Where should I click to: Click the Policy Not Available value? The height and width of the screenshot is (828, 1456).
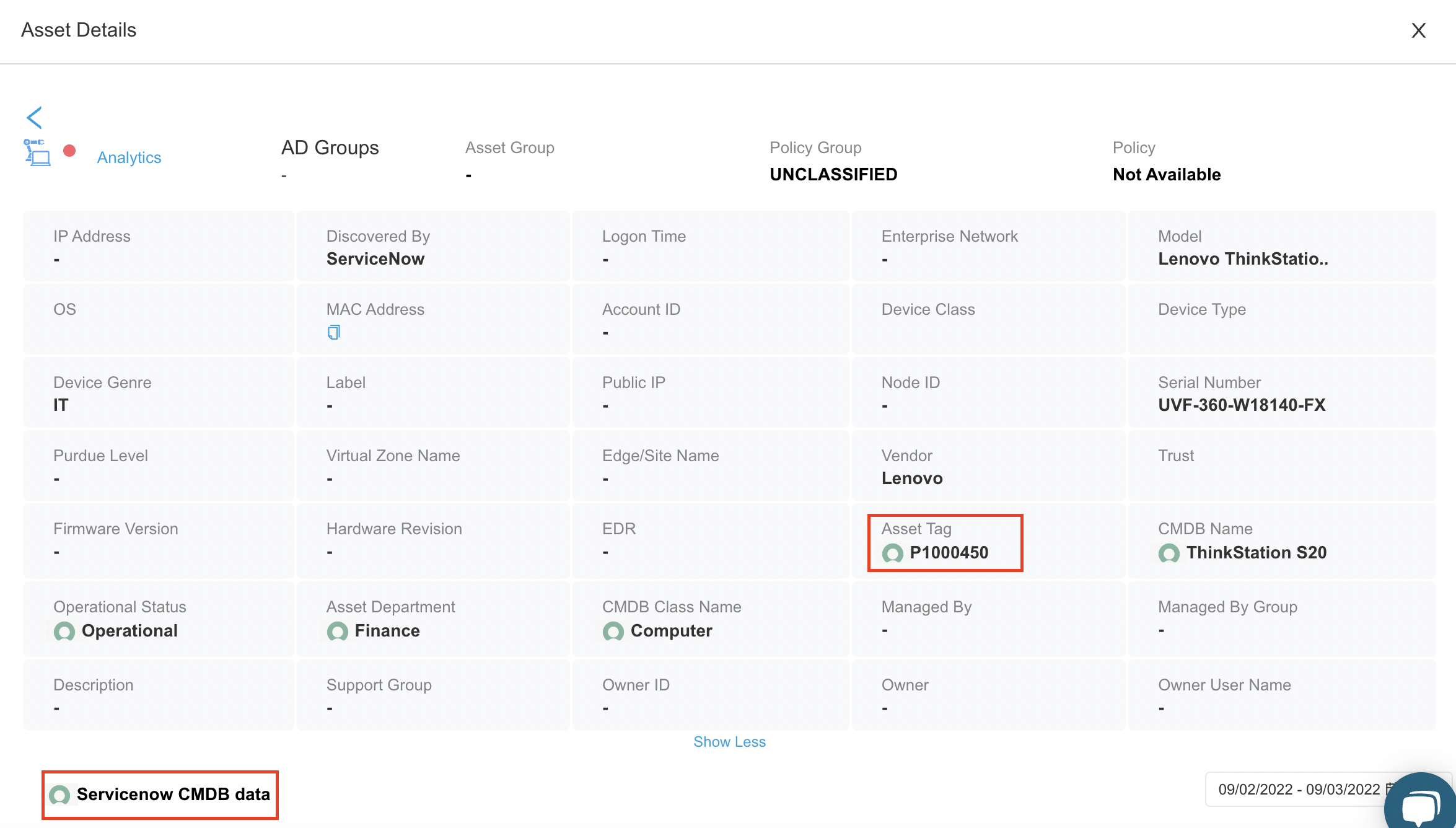[1167, 175]
